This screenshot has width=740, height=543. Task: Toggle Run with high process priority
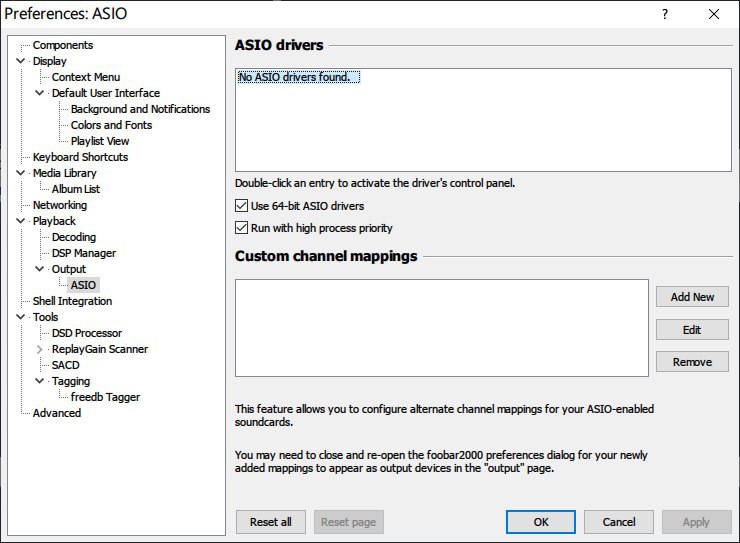pos(241,228)
